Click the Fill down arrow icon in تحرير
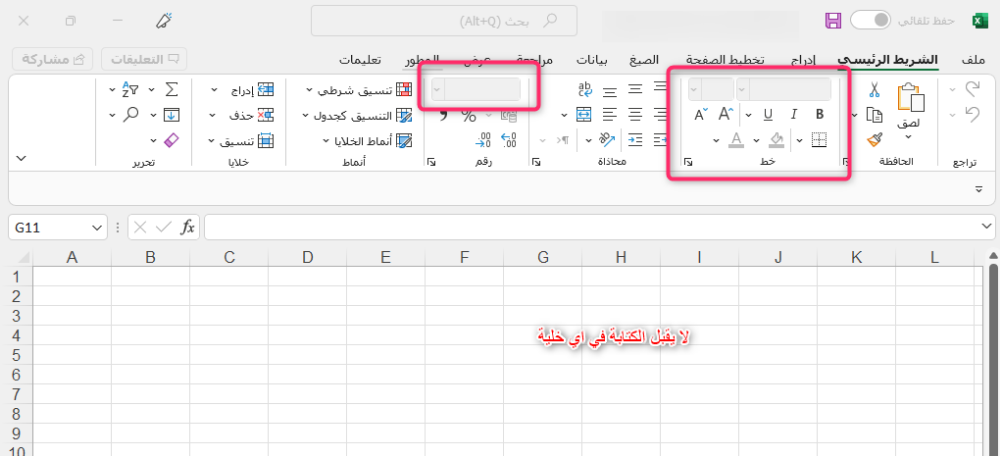Viewport: 1000px width, 456px height. 172,115
